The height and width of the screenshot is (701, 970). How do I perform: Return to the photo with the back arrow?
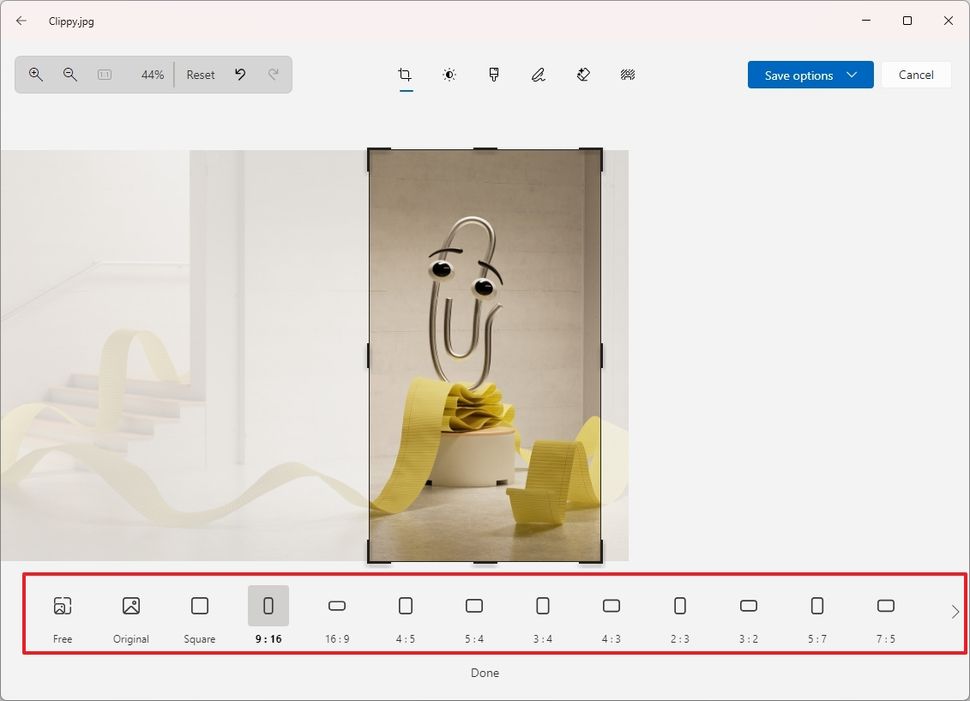pyautogui.click(x=20, y=20)
